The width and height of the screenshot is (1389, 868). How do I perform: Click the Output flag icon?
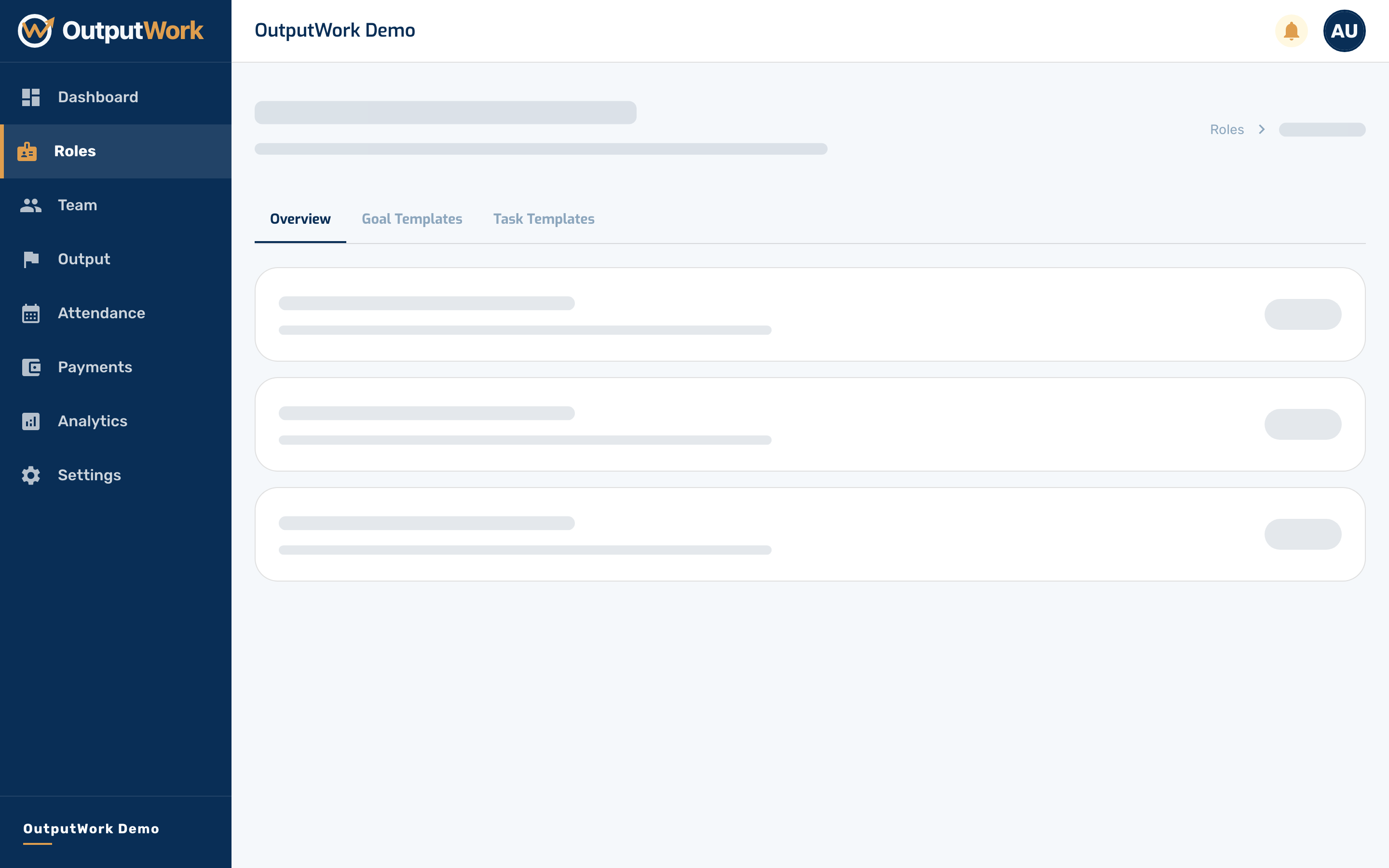31,259
